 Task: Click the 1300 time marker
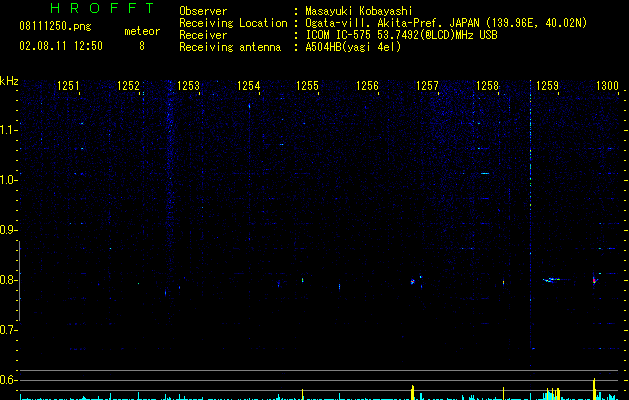(x=607, y=86)
